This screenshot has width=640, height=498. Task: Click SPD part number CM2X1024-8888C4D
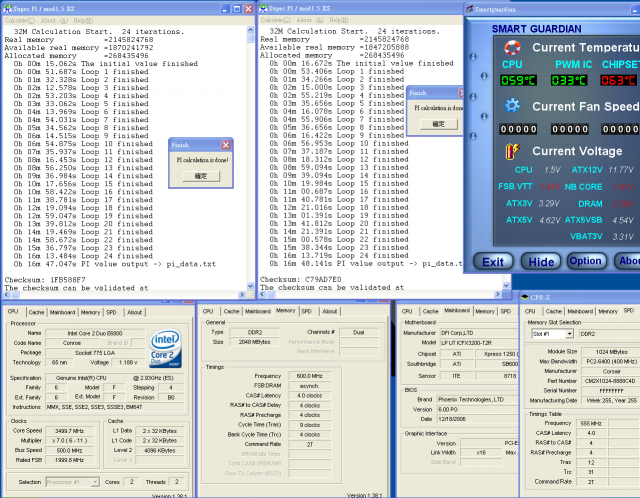click(610, 381)
